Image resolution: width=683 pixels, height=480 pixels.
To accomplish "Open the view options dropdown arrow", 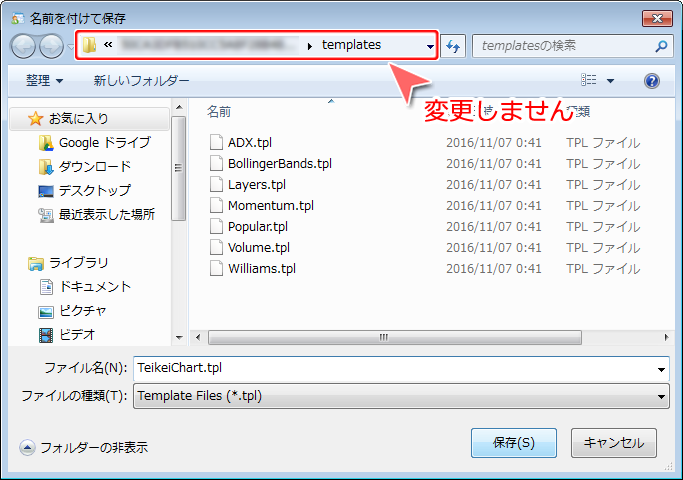I will [610, 81].
